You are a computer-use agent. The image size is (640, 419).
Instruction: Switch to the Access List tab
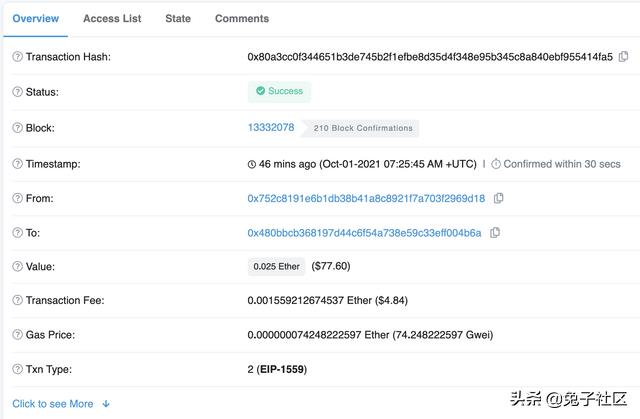coord(112,18)
